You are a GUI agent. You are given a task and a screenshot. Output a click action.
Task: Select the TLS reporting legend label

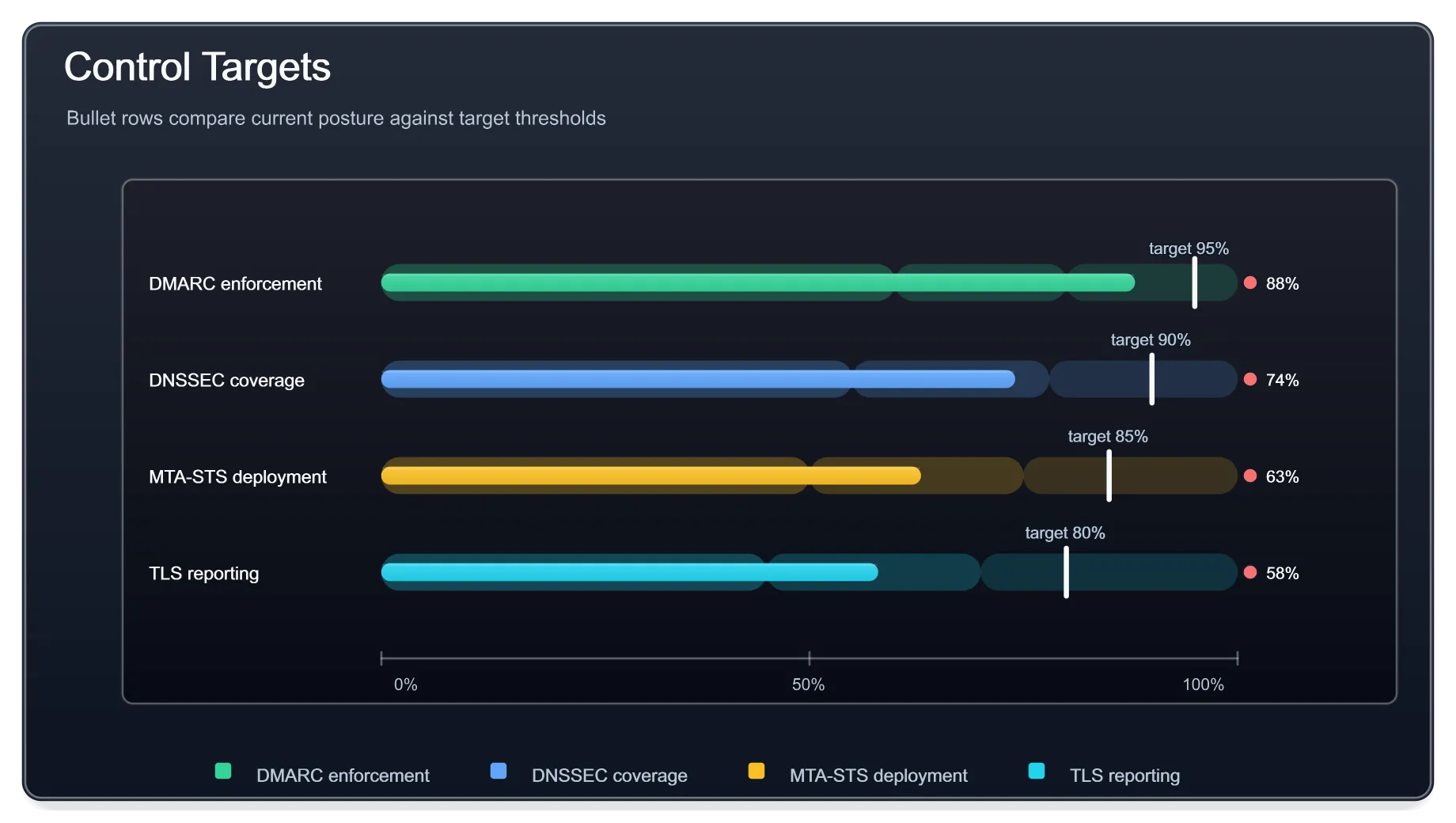pyautogui.click(x=1124, y=776)
